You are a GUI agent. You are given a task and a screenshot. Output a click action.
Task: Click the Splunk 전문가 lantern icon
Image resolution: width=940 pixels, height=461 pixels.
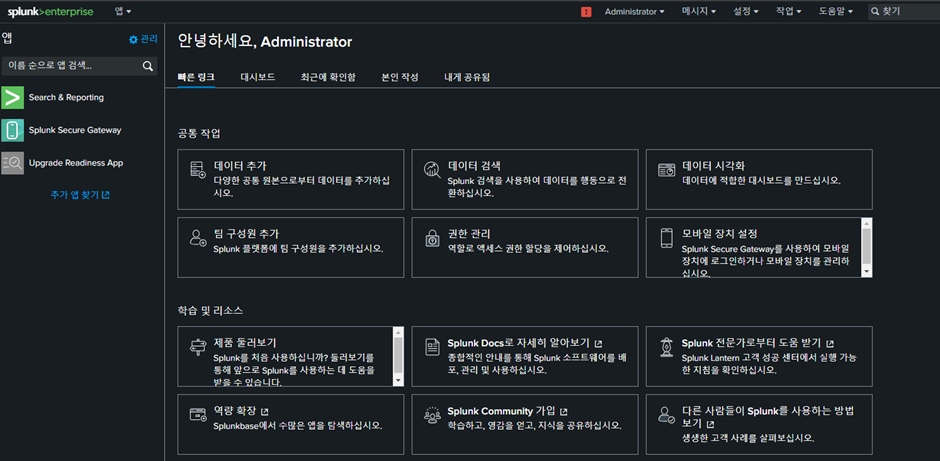click(x=666, y=346)
